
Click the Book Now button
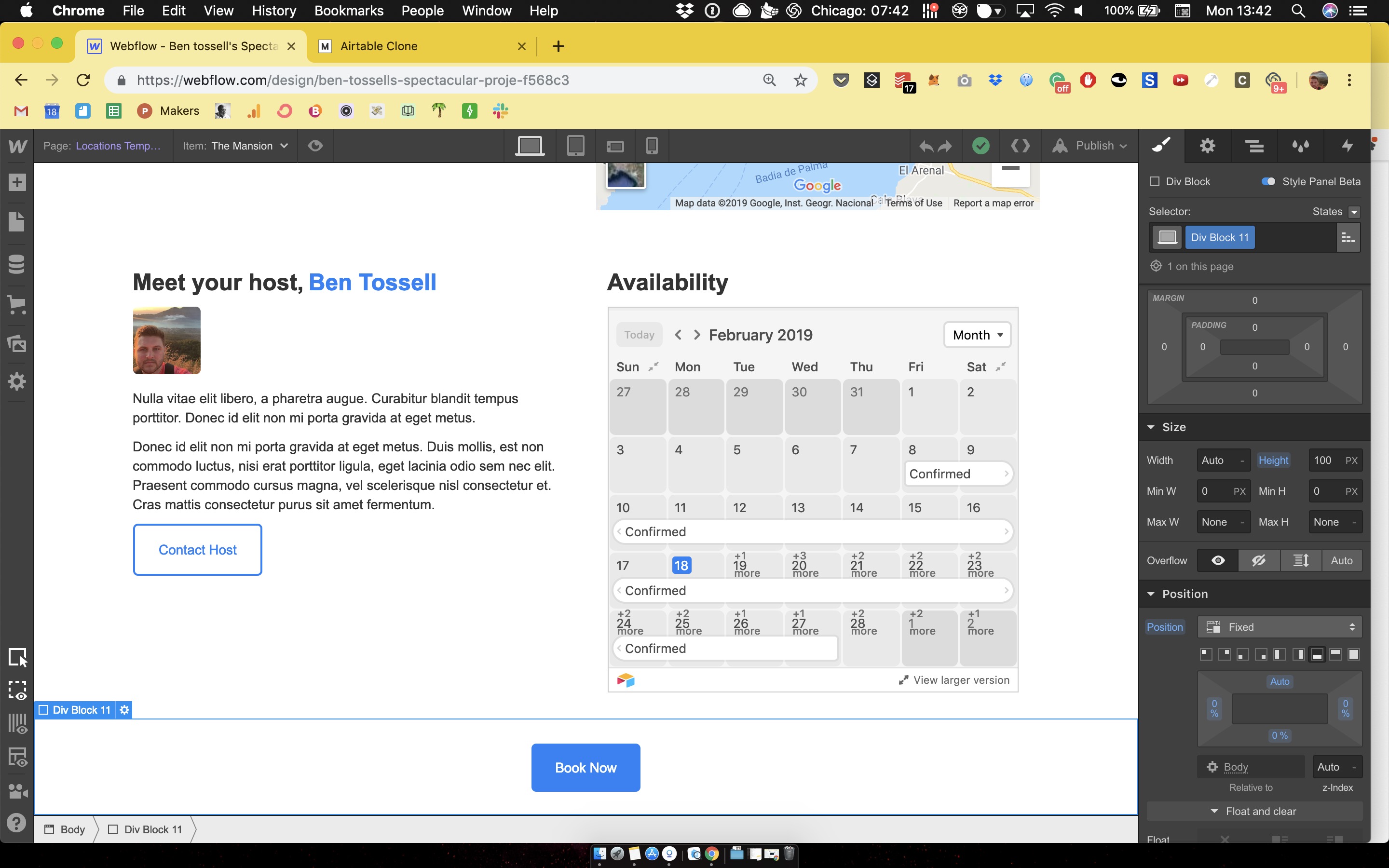(586, 768)
